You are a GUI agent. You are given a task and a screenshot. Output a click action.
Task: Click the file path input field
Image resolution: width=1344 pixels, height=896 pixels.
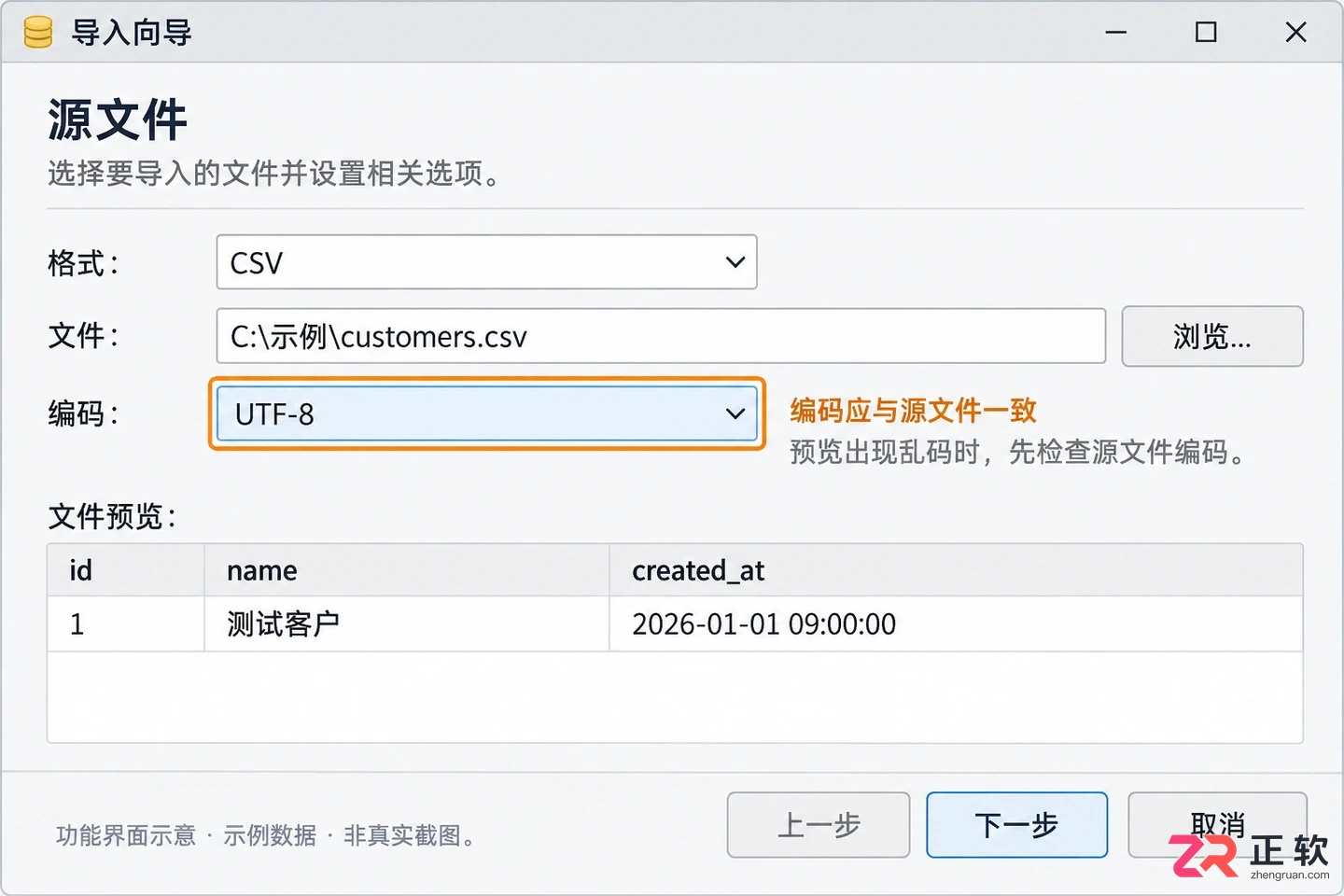click(661, 336)
